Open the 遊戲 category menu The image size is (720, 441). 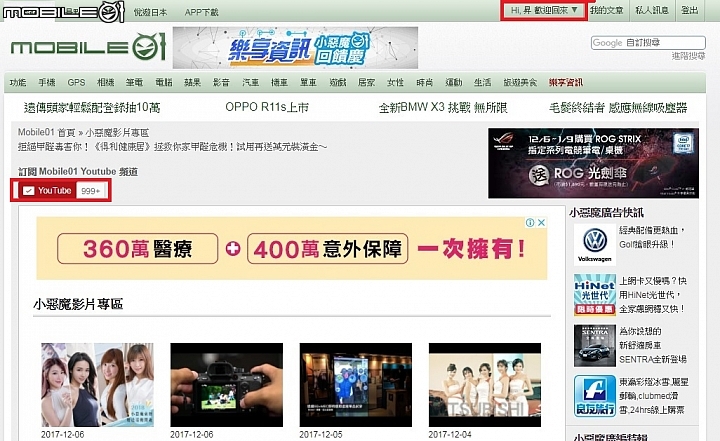click(x=338, y=83)
